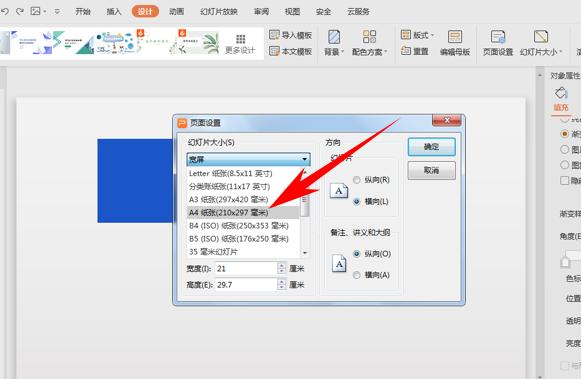
Task: Click the 宽度 width input field
Action: pyautogui.click(x=246, y=268)
